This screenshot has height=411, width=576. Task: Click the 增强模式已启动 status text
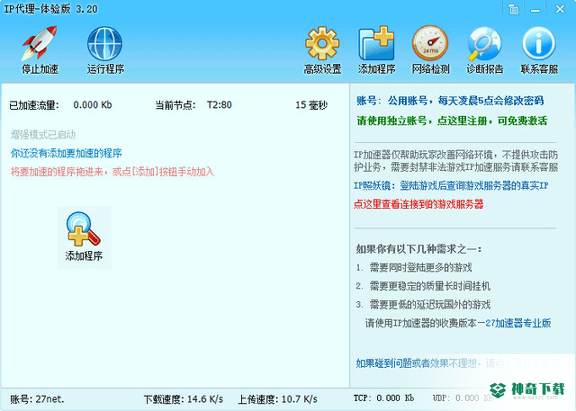43,135
